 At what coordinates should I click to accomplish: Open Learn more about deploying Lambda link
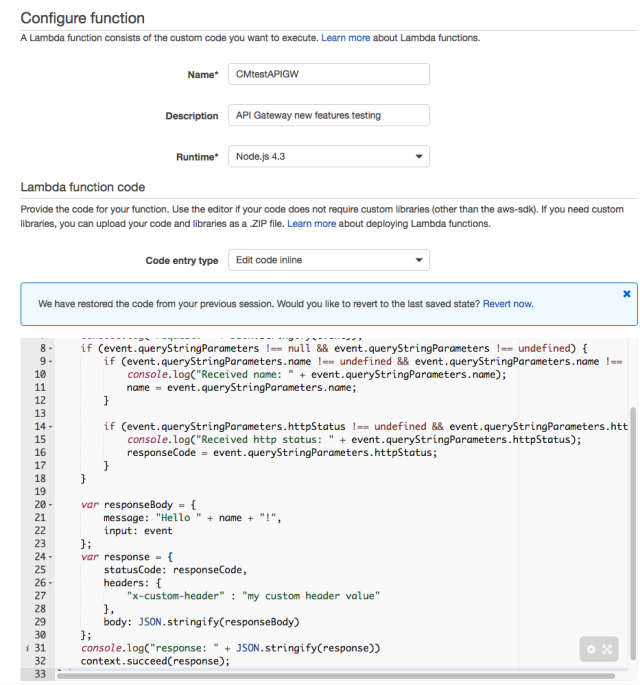[311, 224]
